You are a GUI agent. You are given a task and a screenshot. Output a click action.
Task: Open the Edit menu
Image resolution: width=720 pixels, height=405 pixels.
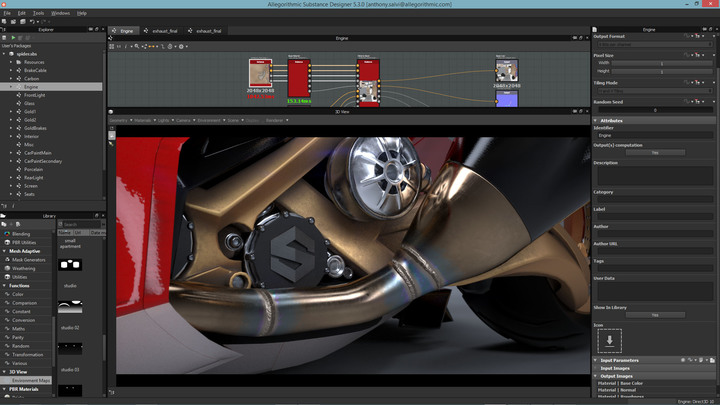[x=22, y=13]
